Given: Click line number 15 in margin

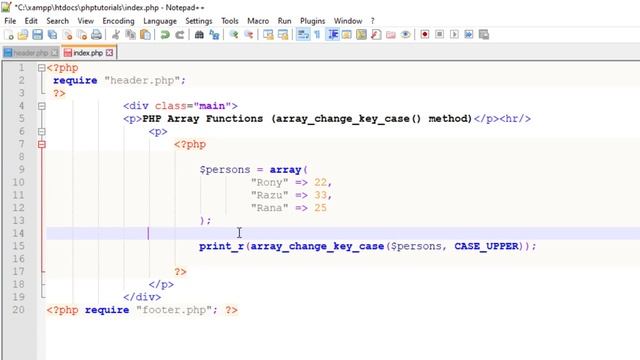Looking at the screenshot, I should point(18,246).
